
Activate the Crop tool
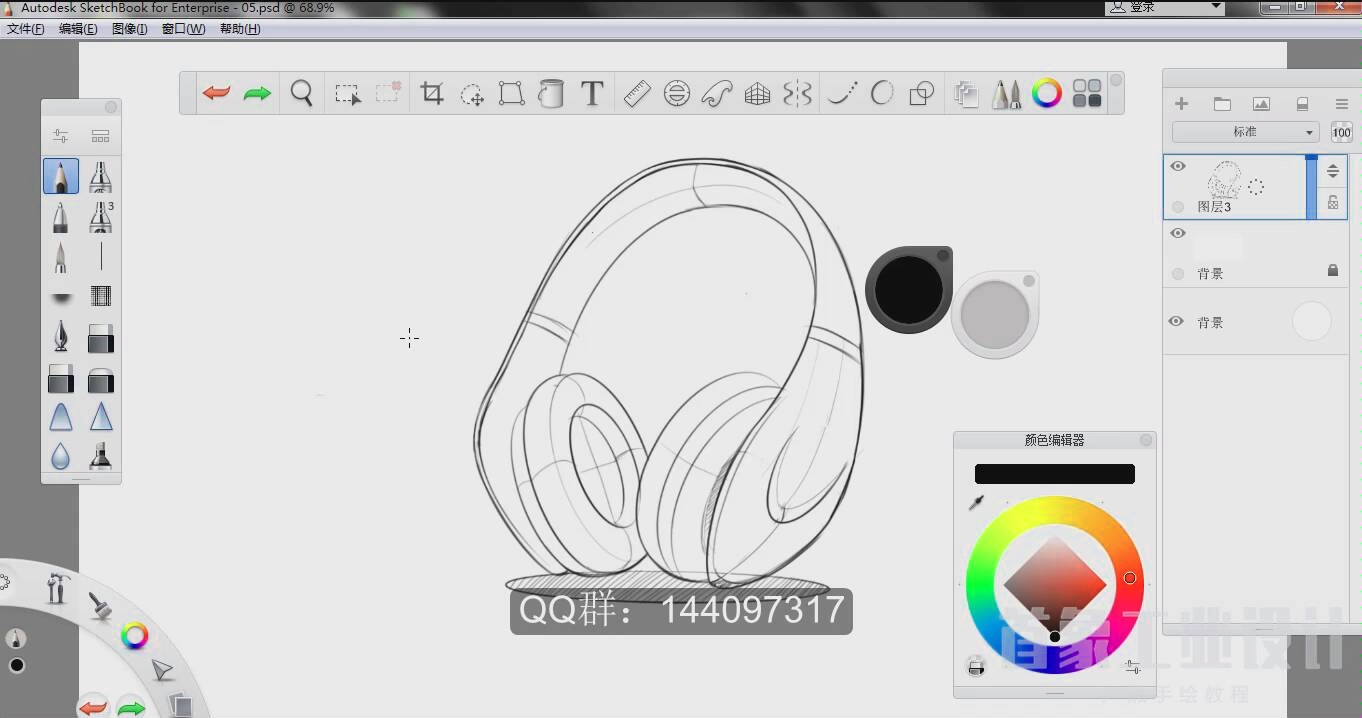[x=432, y=93]
